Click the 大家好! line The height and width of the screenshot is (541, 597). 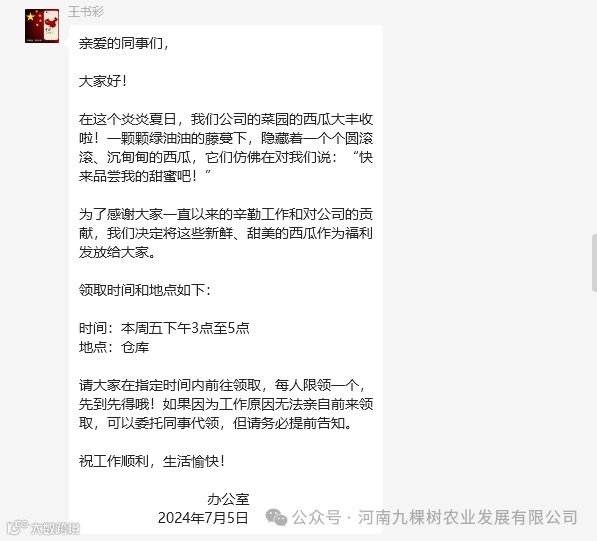(103, 81)
